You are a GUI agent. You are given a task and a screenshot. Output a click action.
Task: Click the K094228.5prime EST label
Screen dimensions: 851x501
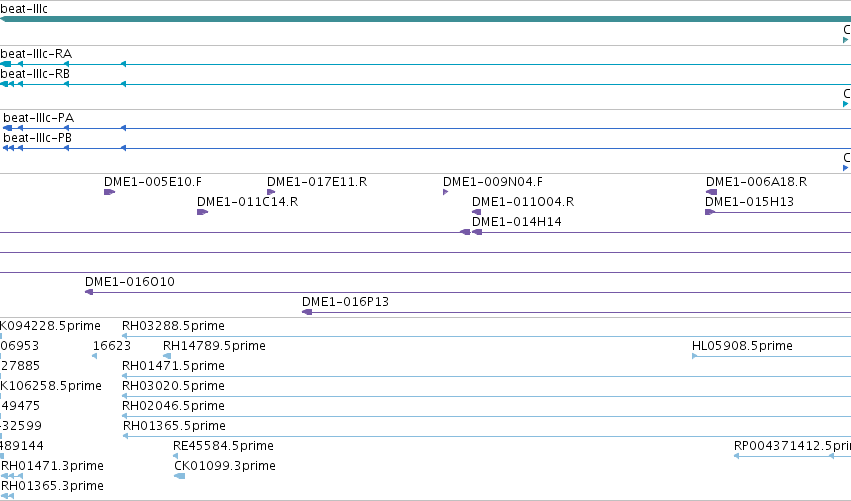pyautogui.click(x=50, y=326)
